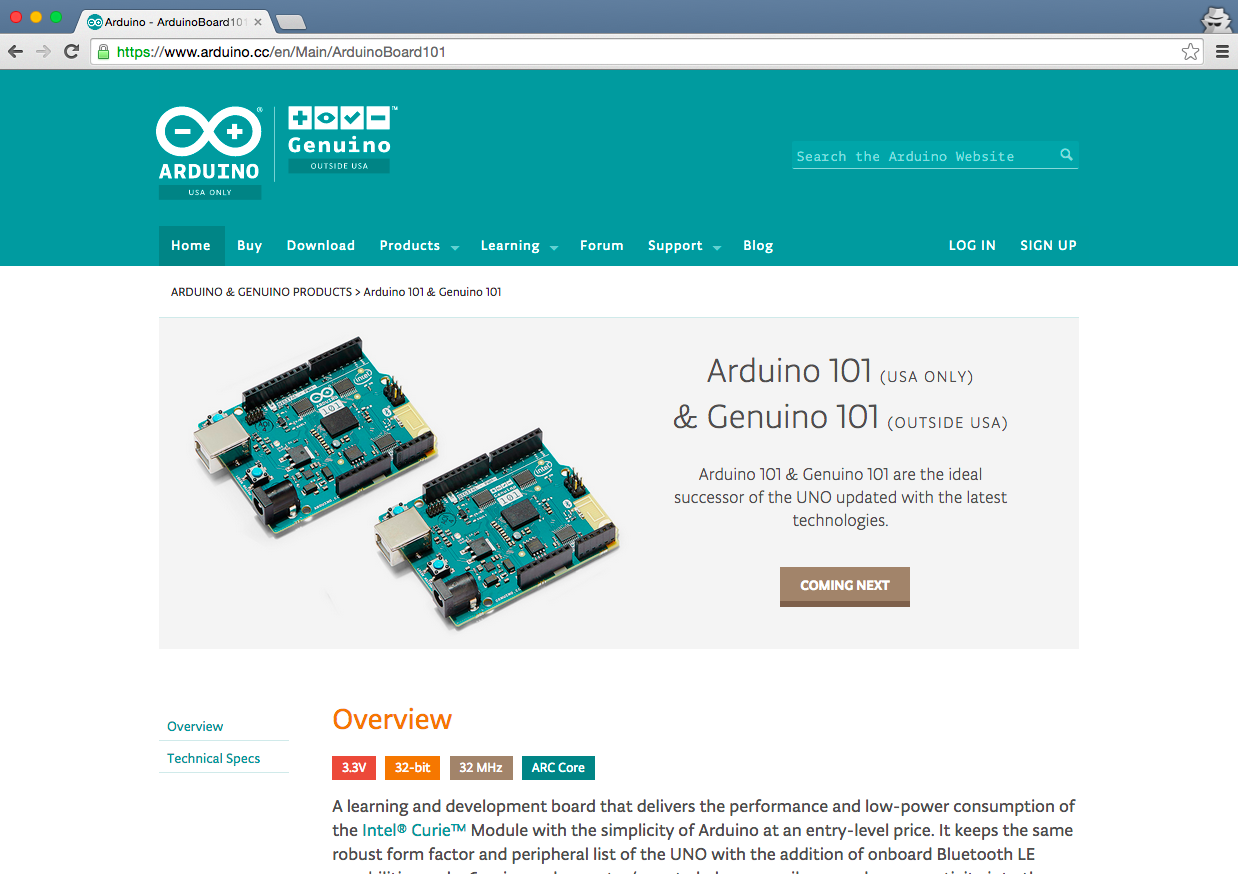Click the OUTSIDE USA label under Genuino logo

[x=339, y=166]
